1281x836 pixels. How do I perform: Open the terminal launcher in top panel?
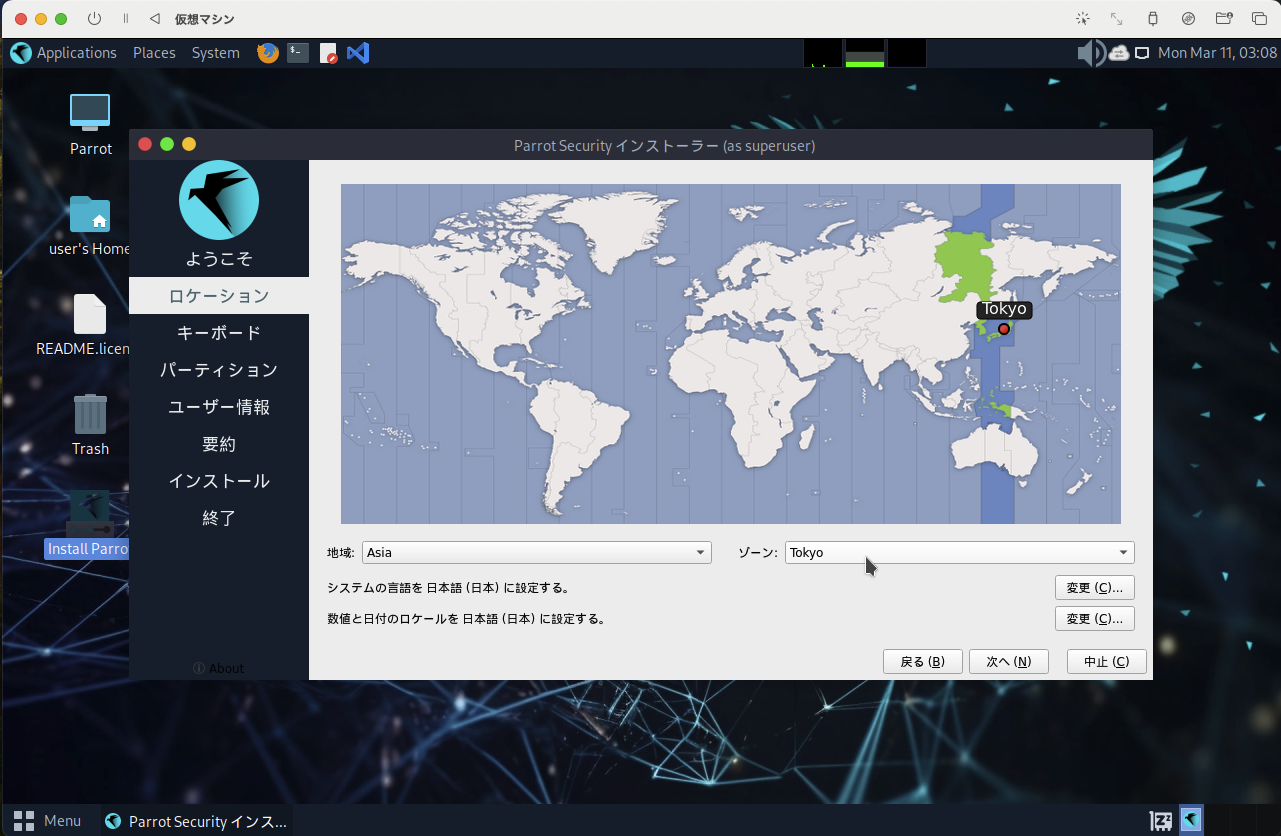click(298, 53)
